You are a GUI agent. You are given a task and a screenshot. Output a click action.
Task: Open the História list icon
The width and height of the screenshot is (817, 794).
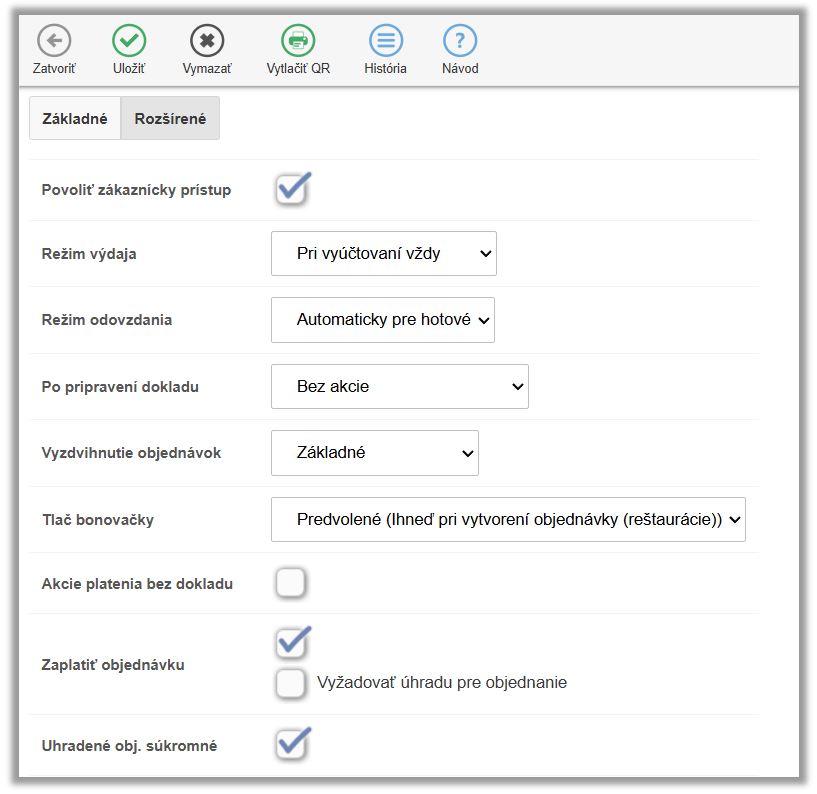click(x=385, y=41)
